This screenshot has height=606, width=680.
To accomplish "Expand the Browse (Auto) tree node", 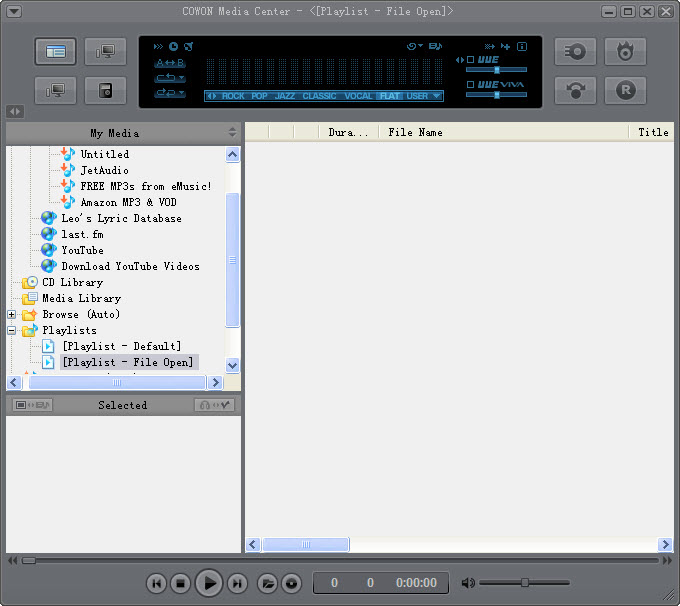I will pyautogui.click(x=12, y=315).
